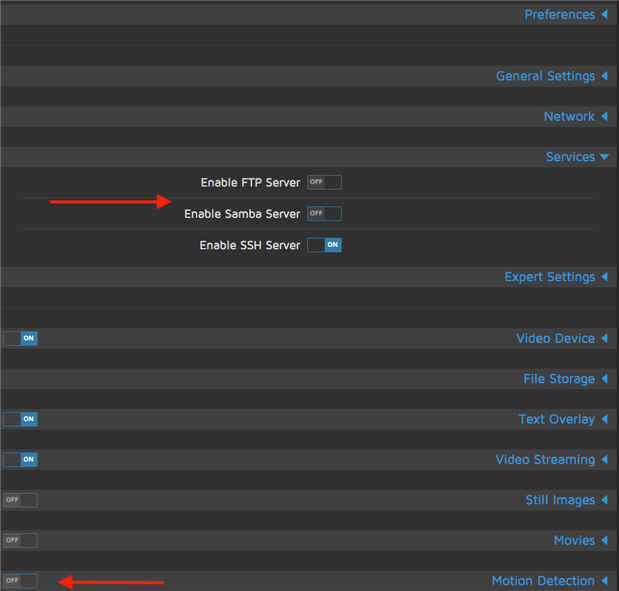
Task: Expand the Network section arrow
Action: click(x=604, y=117)
